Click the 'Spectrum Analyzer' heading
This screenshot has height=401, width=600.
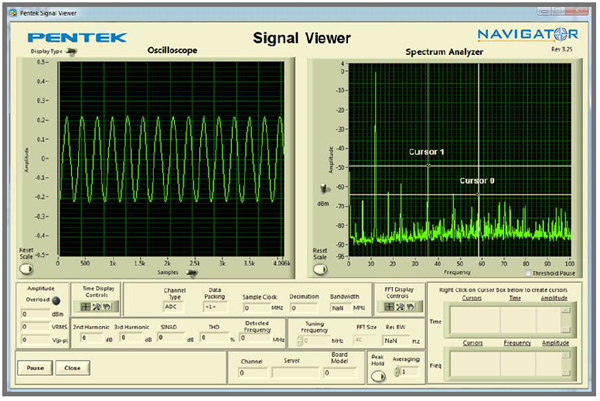tap(444, 52)
